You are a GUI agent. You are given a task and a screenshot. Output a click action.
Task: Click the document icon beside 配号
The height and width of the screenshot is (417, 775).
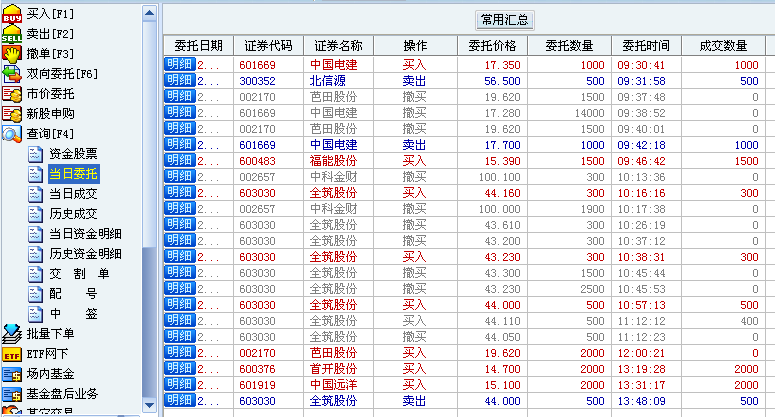point(35,294)
